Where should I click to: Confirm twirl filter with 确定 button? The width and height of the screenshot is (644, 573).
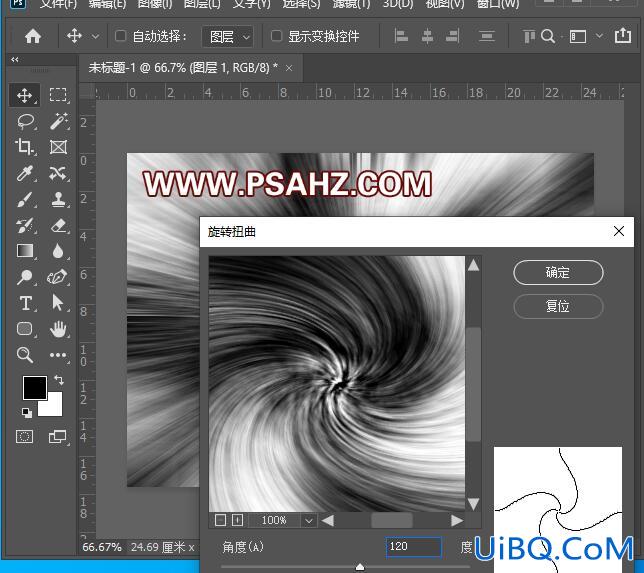558,272
